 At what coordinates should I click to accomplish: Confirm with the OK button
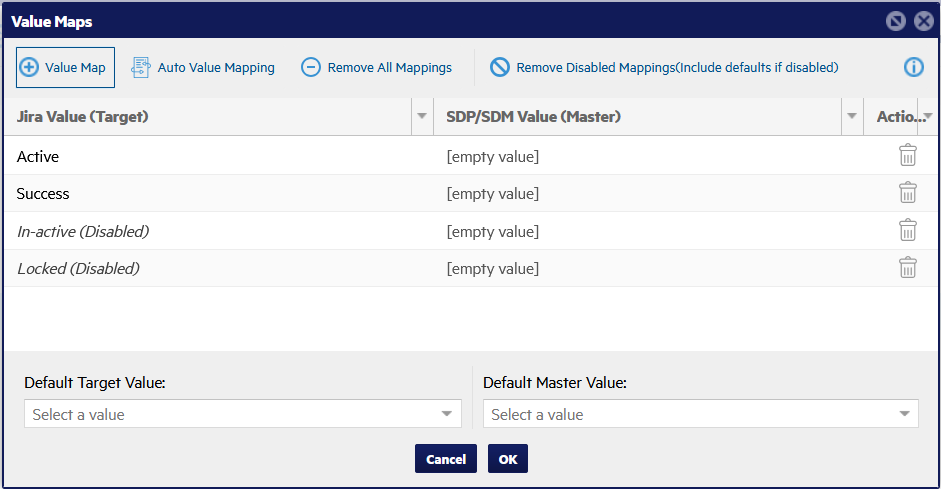point(508,459)
